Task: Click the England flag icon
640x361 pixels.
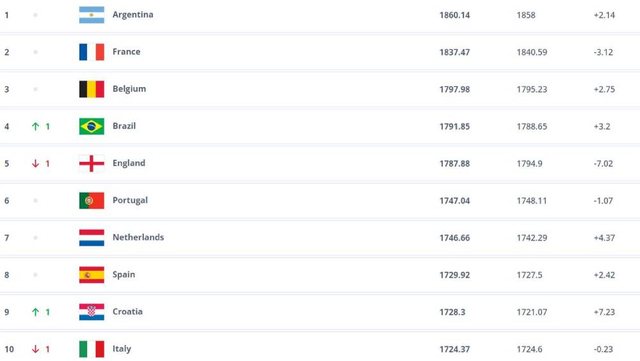Action: coord(91,163)
